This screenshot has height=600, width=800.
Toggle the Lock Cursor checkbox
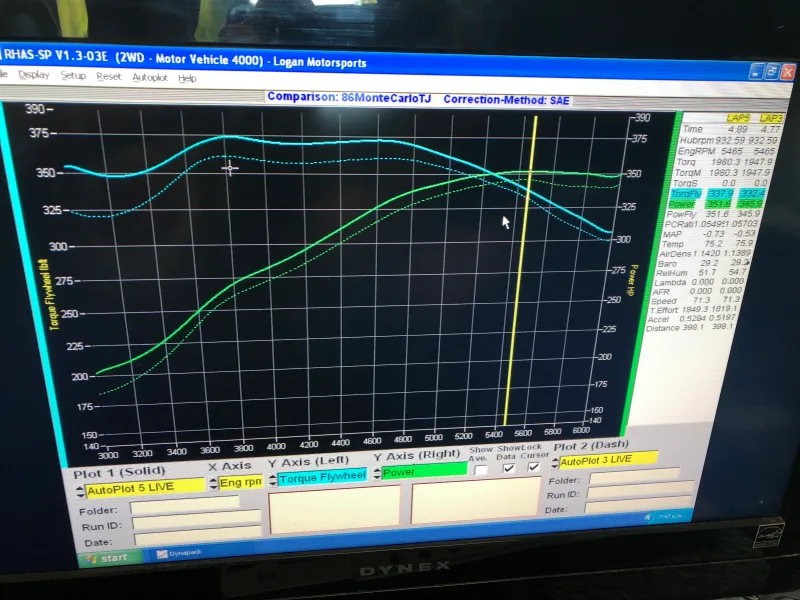[x=534, y=468]
